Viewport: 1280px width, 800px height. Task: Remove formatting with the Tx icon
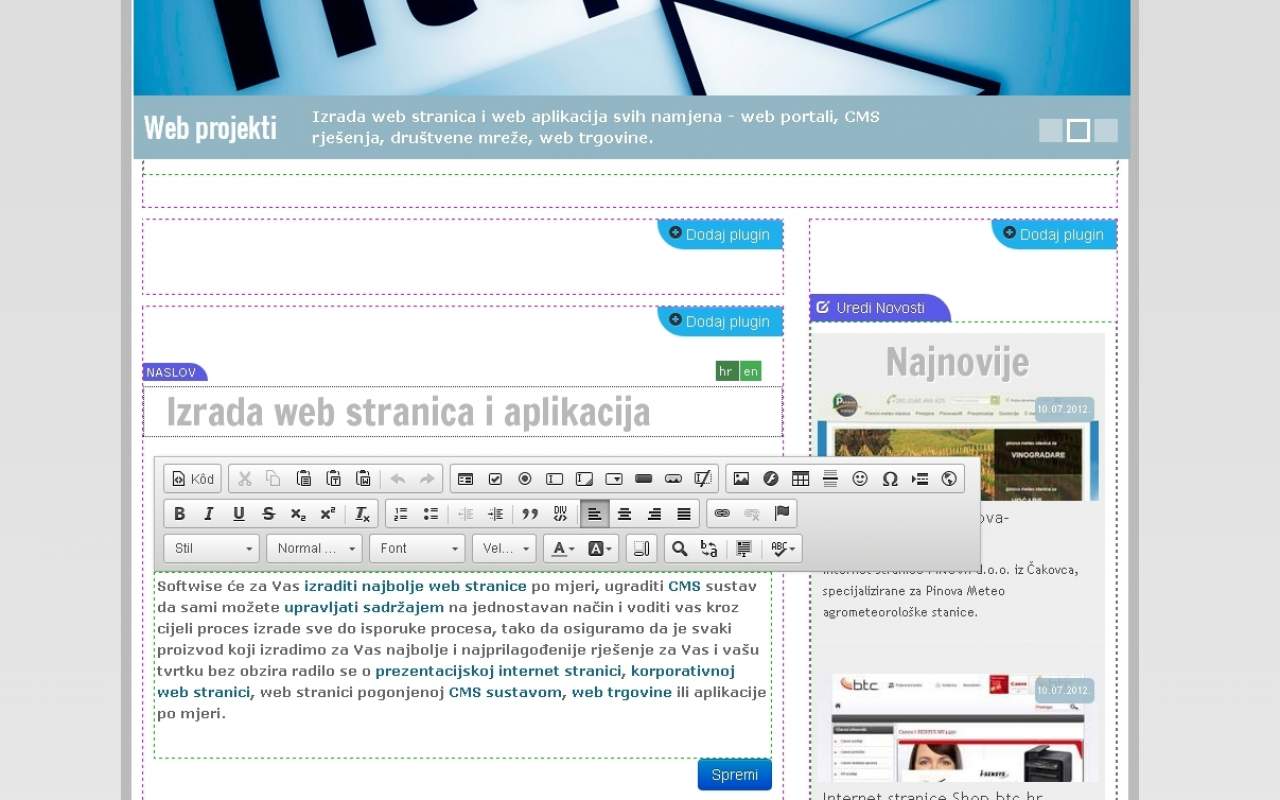[362, 514]
